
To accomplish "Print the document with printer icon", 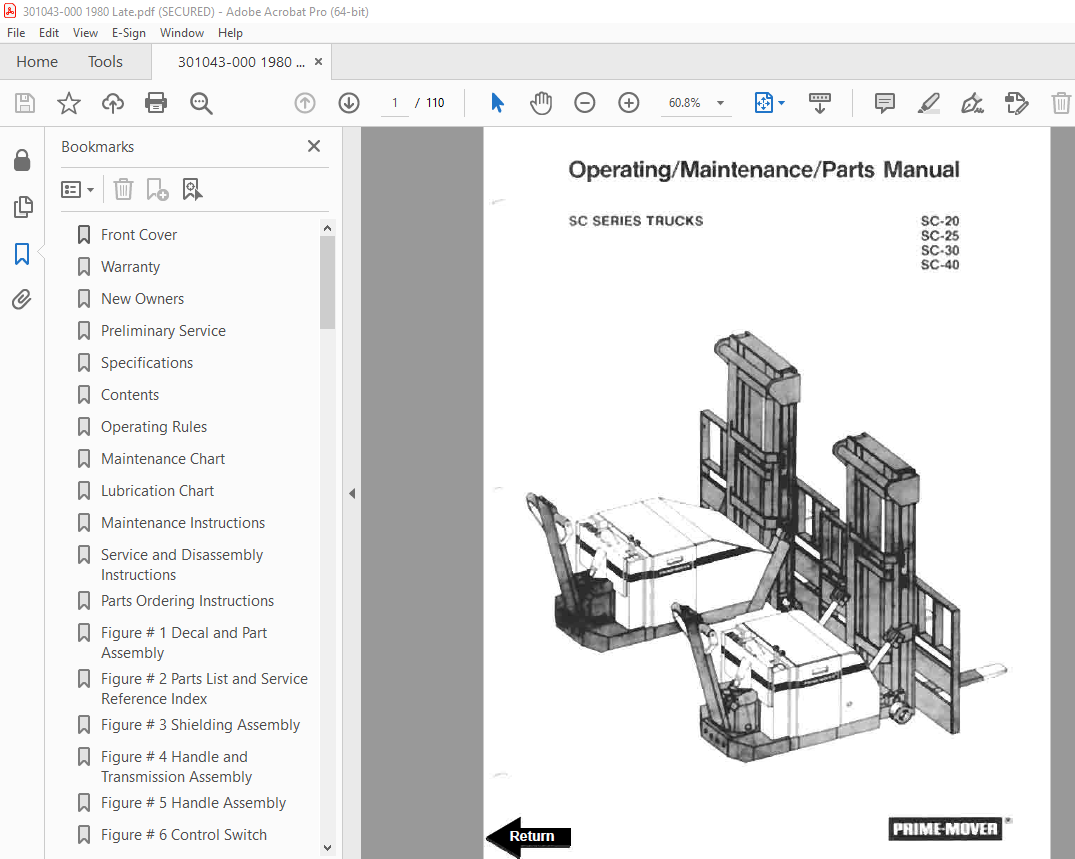I will click(x=156, y=103).
